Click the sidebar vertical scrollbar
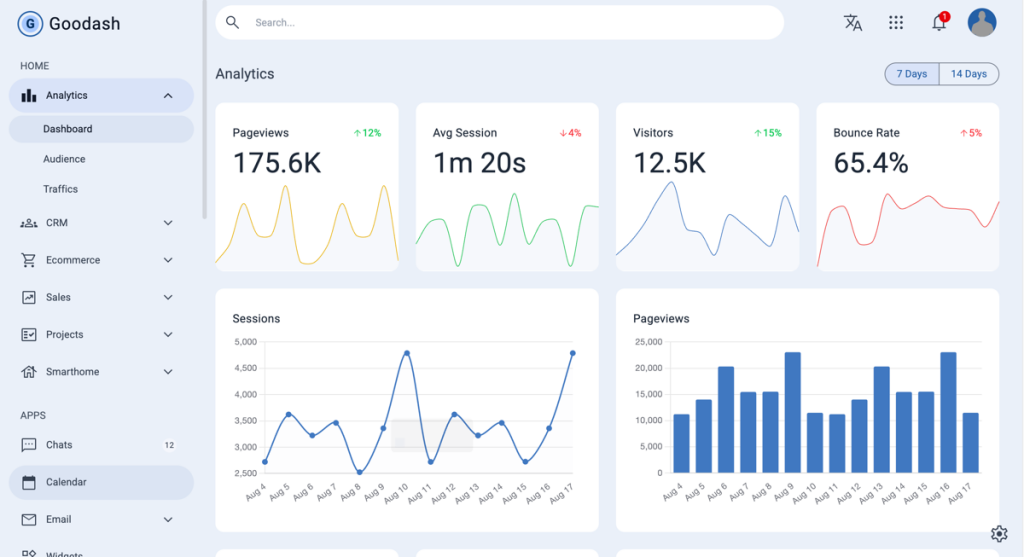This screenshot has width=1024, height=557. pyautogui.click(x=204, y=110)
